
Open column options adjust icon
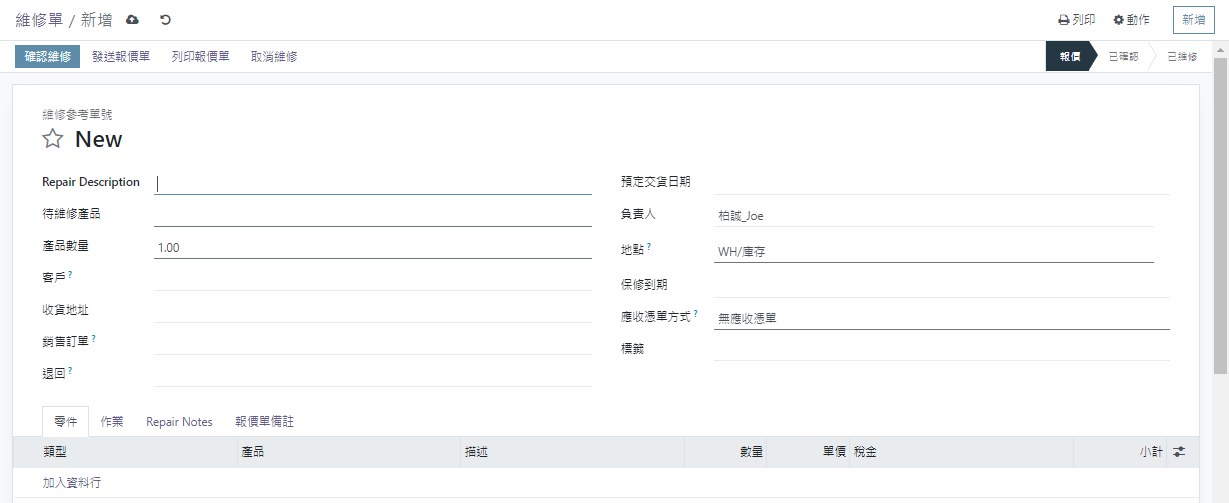[1179, 452]
